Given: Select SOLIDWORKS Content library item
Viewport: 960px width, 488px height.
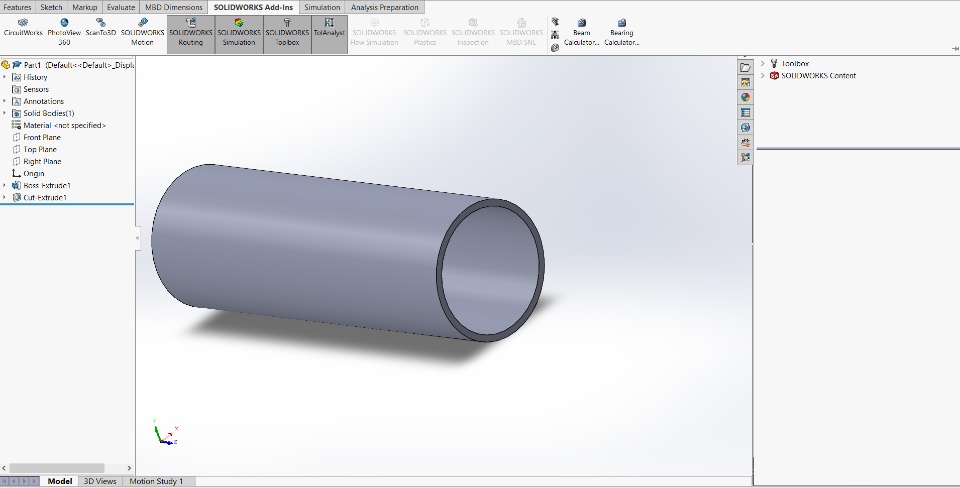Looking at the screenshot, I should tap(812, 75).
